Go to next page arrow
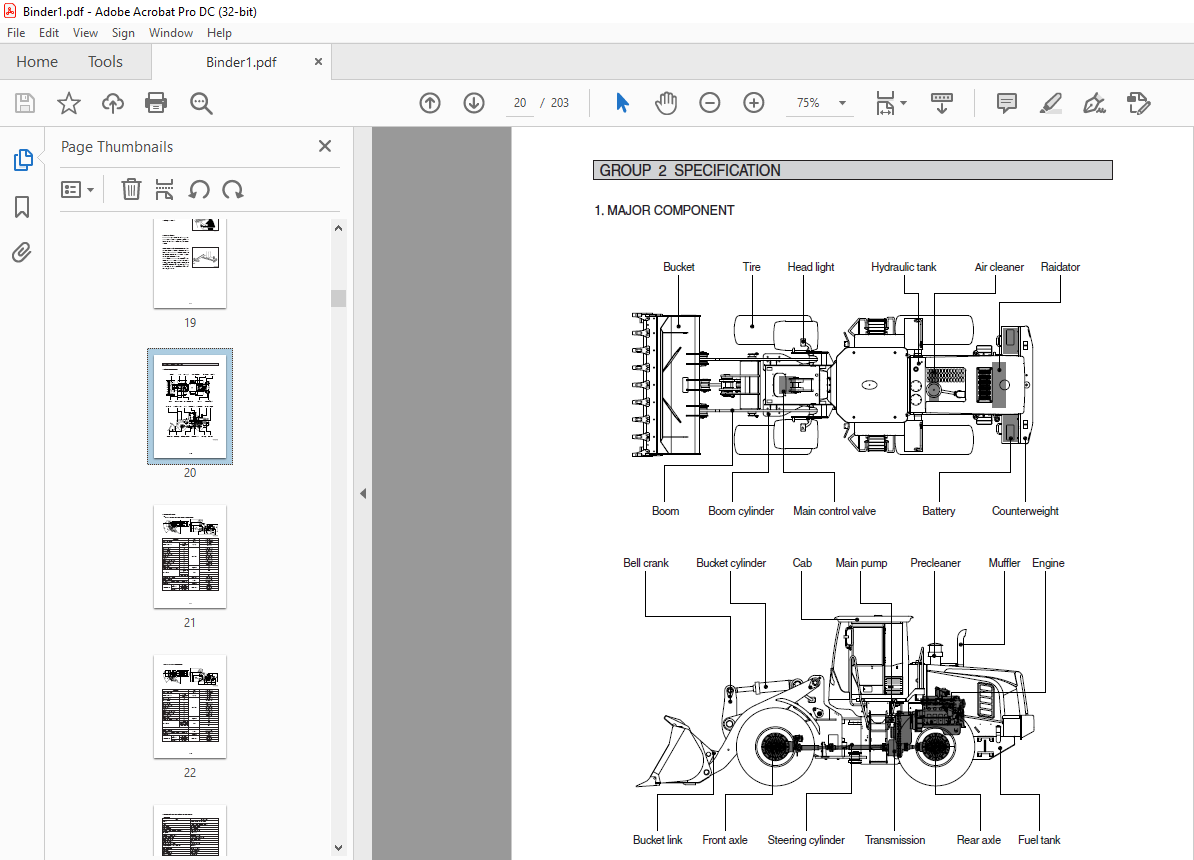The image size is (1194, 860). coord(474,103)
